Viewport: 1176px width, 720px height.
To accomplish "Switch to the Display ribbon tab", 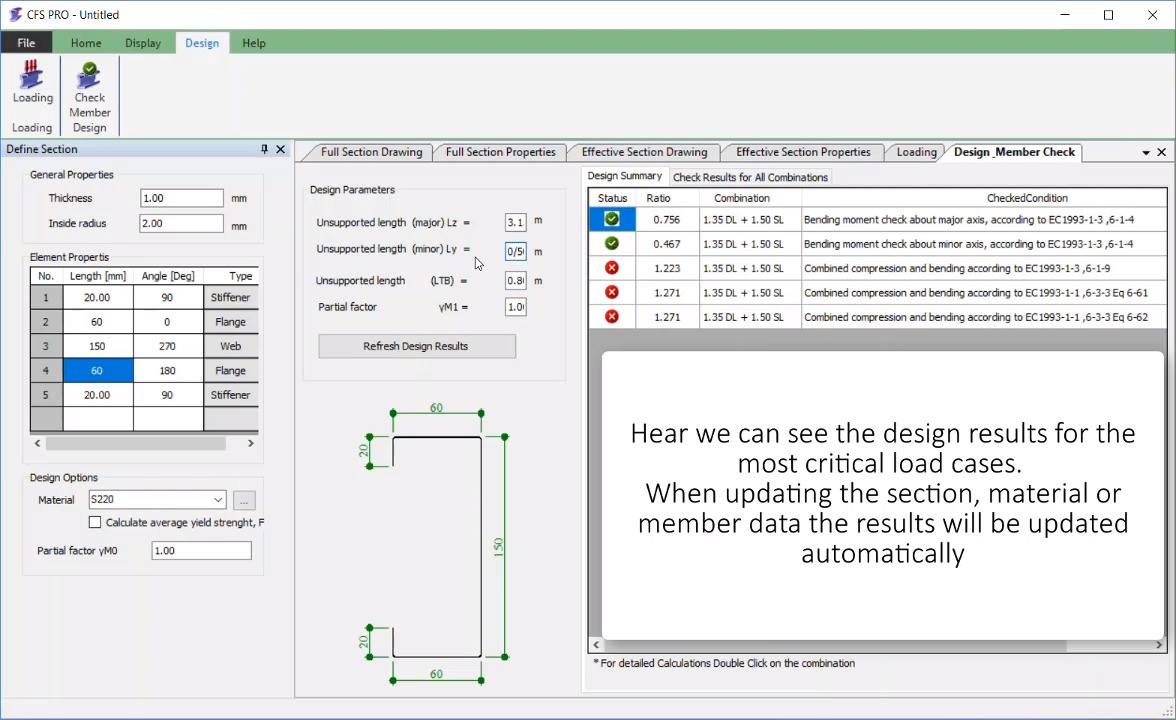I will 143,43.
